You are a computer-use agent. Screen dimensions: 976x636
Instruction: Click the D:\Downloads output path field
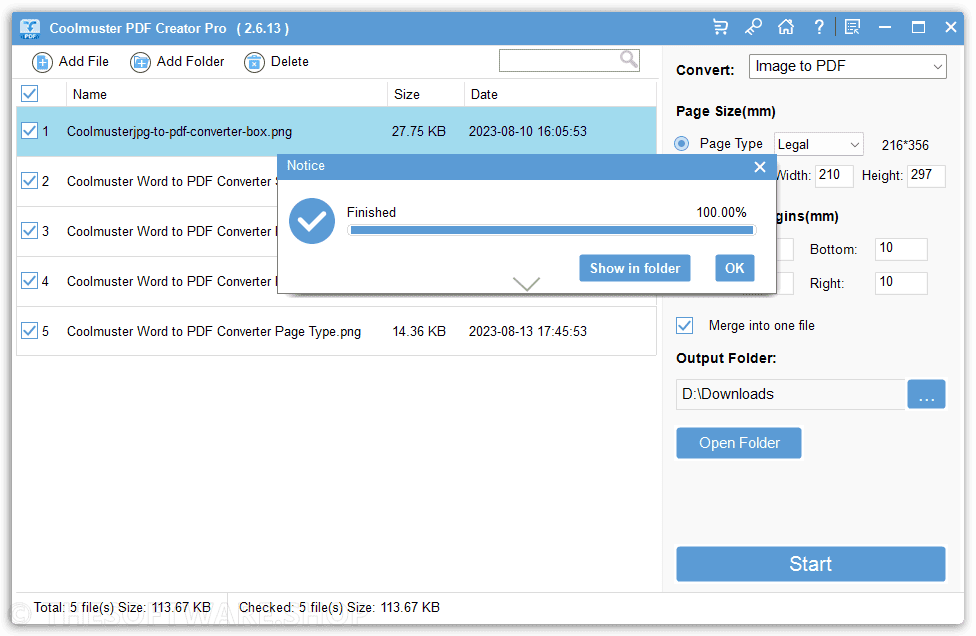coord(791,395)
